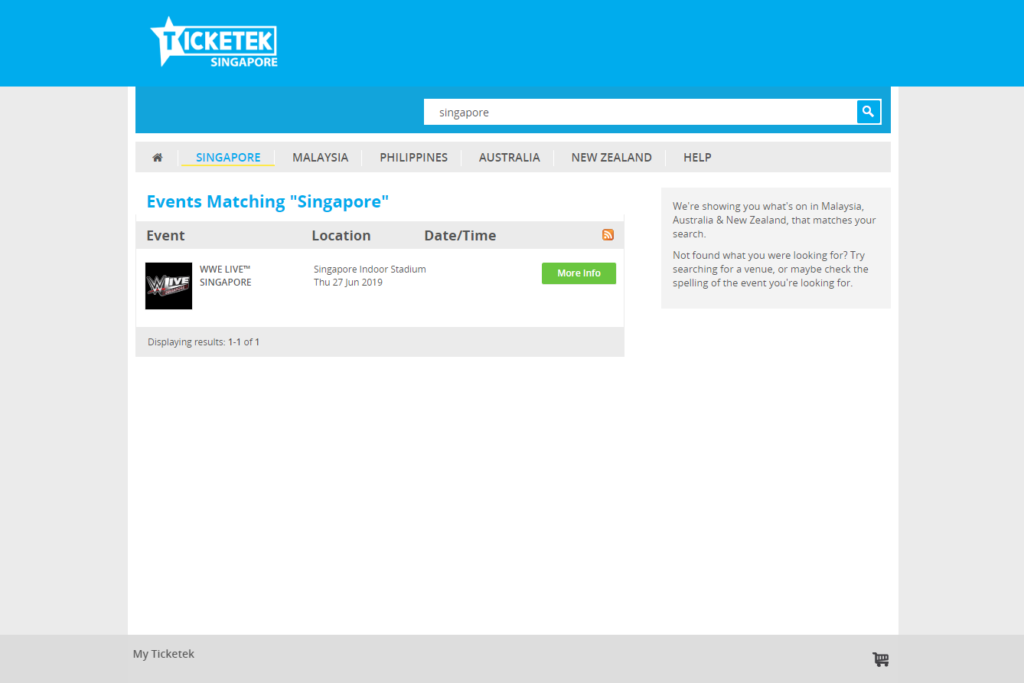
Task: Click the WWE Live event thumbnail
Action: tap(168, 286)
